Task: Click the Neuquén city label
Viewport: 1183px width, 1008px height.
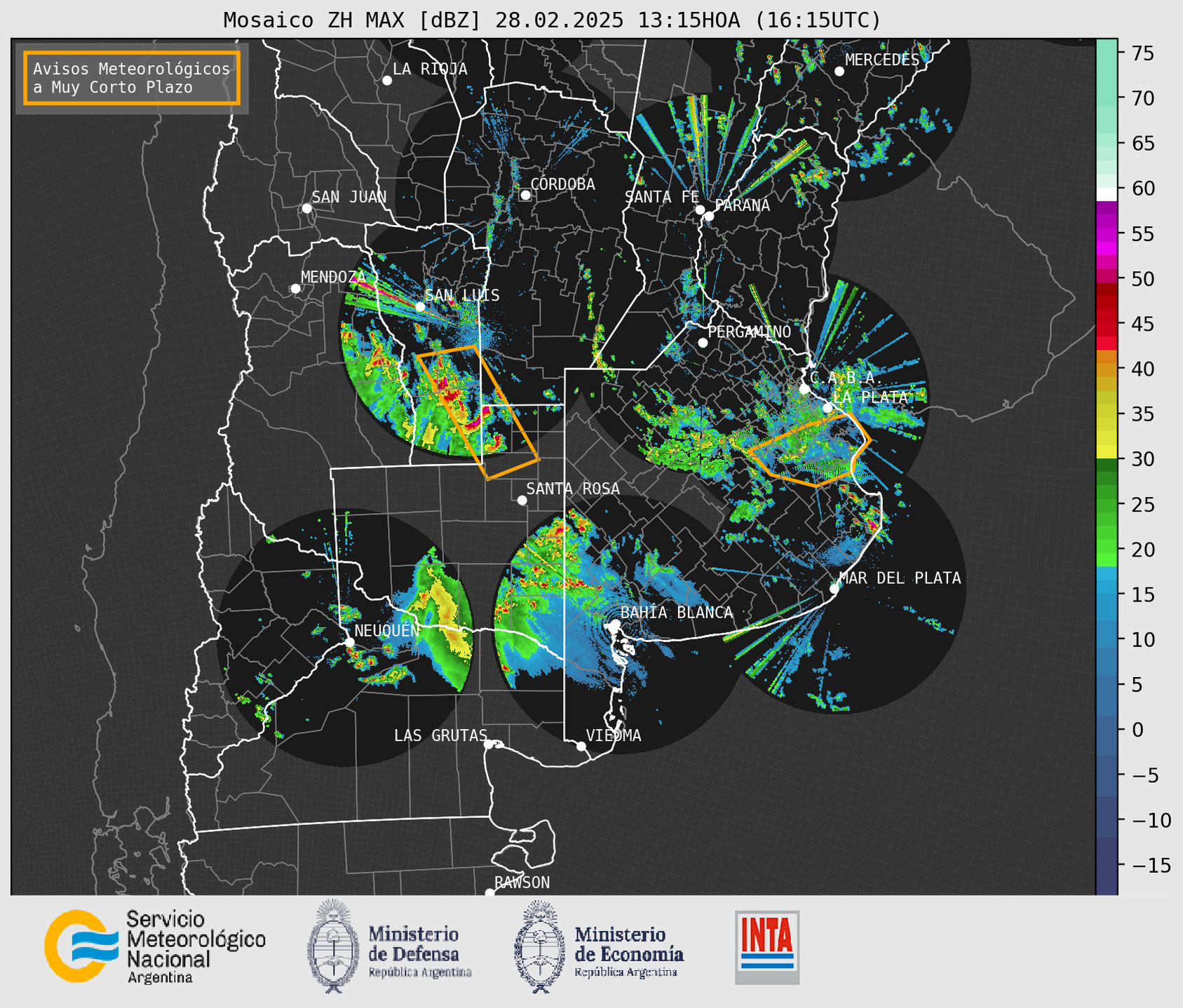Action: (387, 630)
